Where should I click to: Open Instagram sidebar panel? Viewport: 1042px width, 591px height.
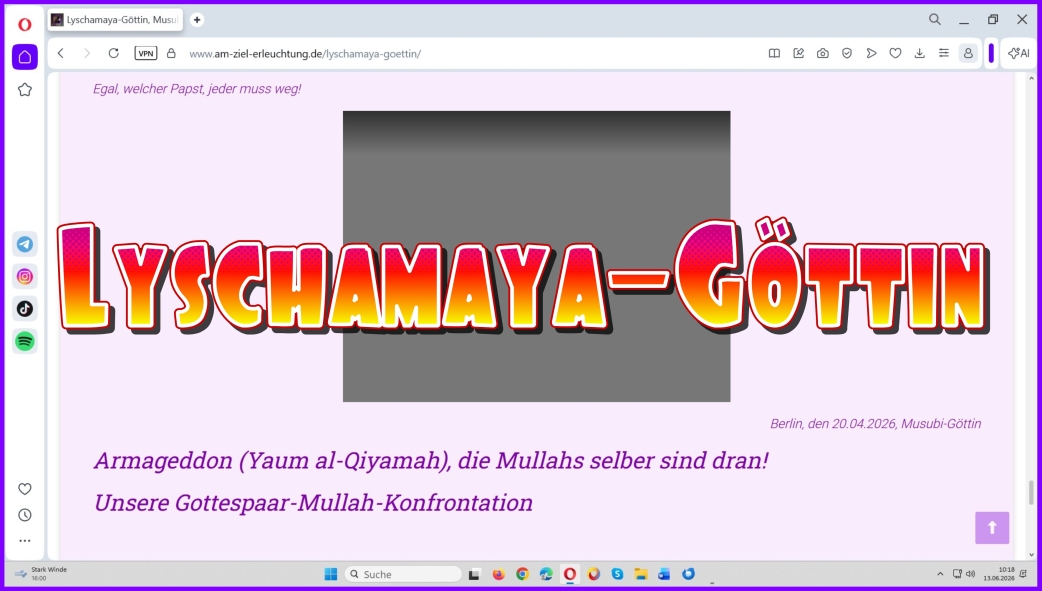coord(25,277)
